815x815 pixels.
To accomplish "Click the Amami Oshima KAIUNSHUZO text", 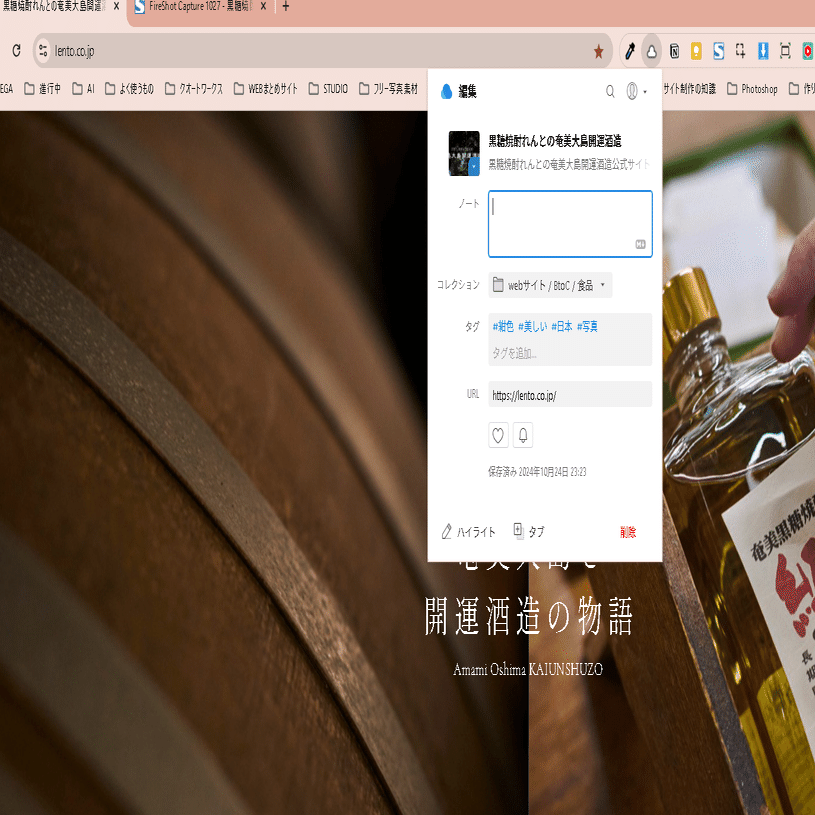I will point(528,669).
